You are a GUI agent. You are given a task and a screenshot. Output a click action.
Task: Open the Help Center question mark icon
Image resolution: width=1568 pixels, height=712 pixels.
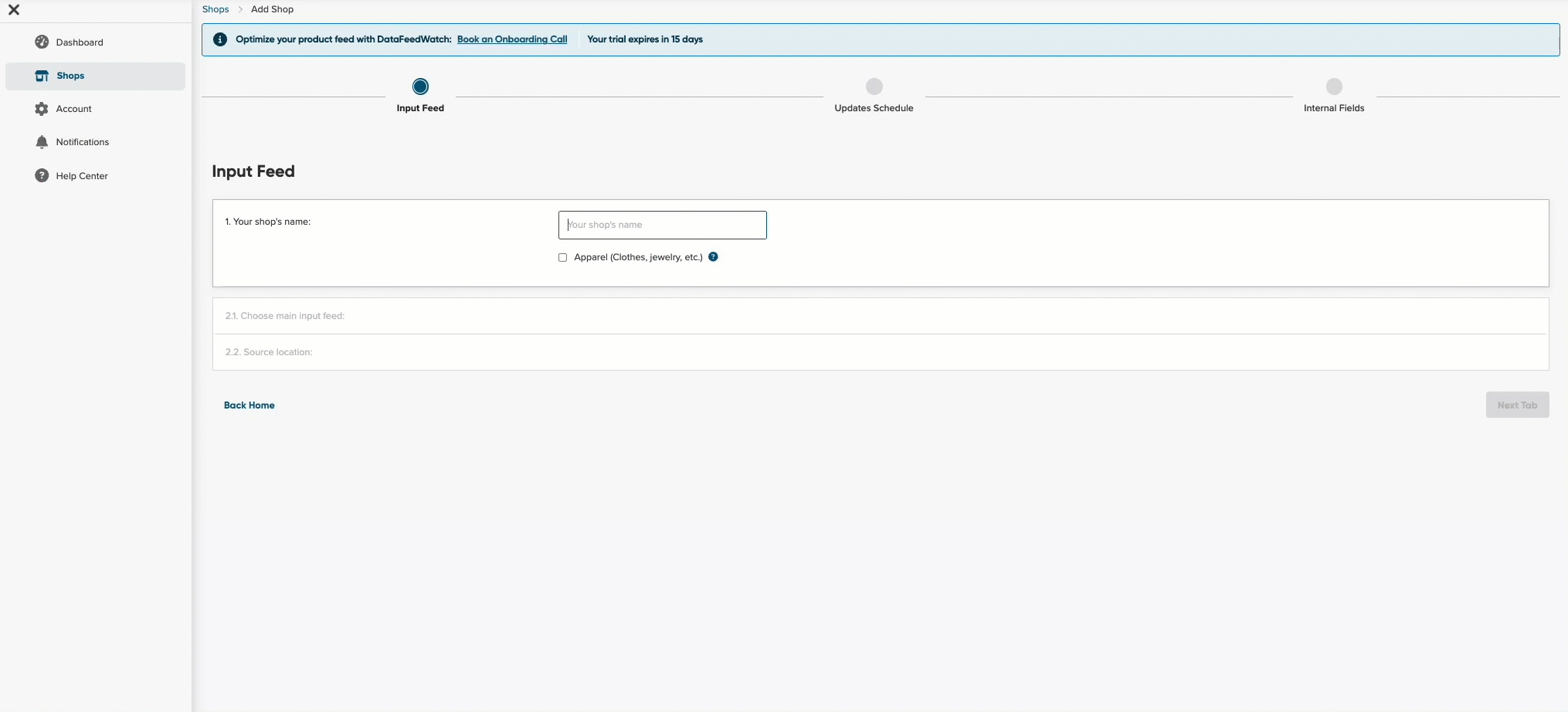[42, 175]
